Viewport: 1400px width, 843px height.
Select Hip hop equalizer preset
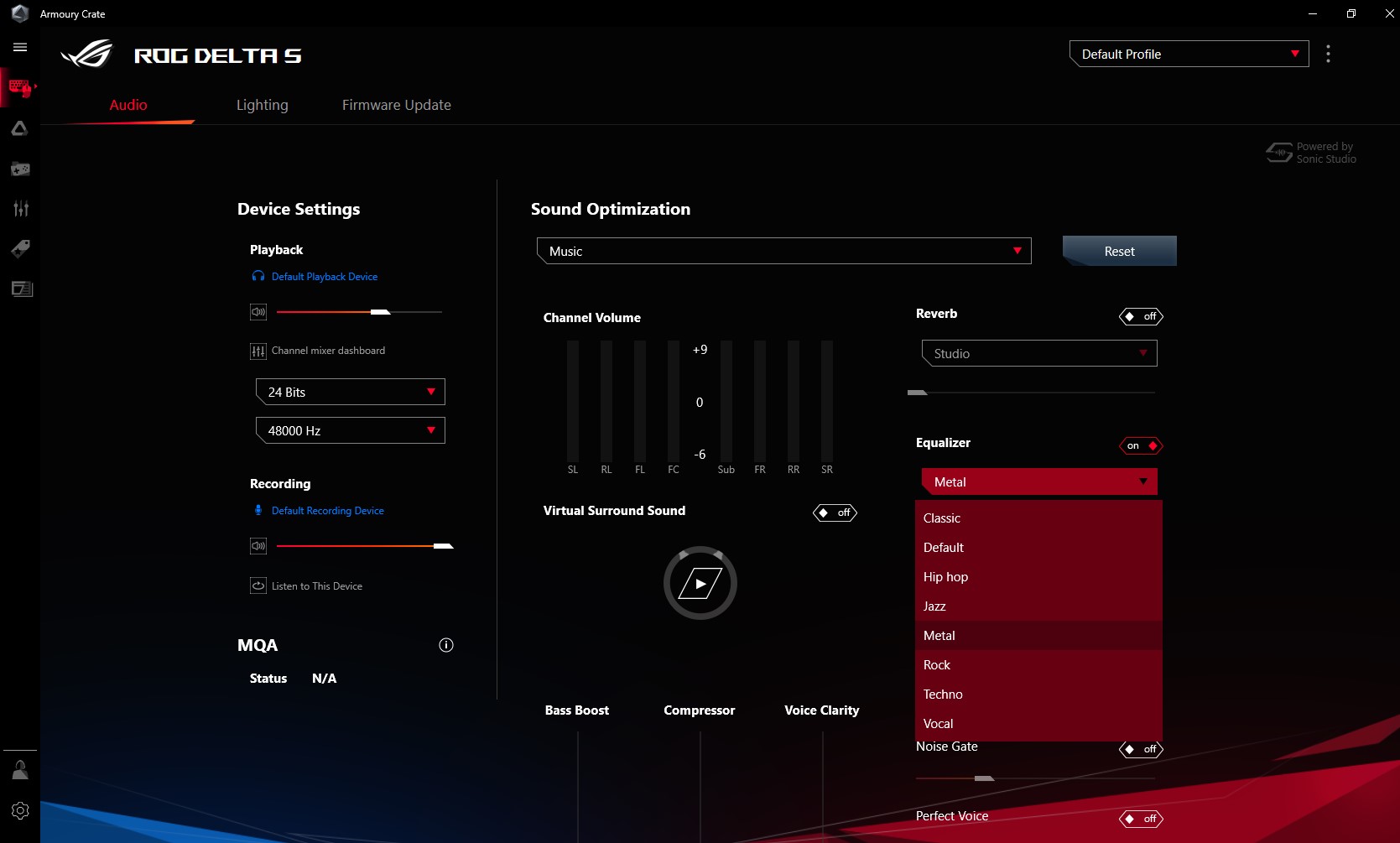pyautogui.click(x=1038, y=577)
